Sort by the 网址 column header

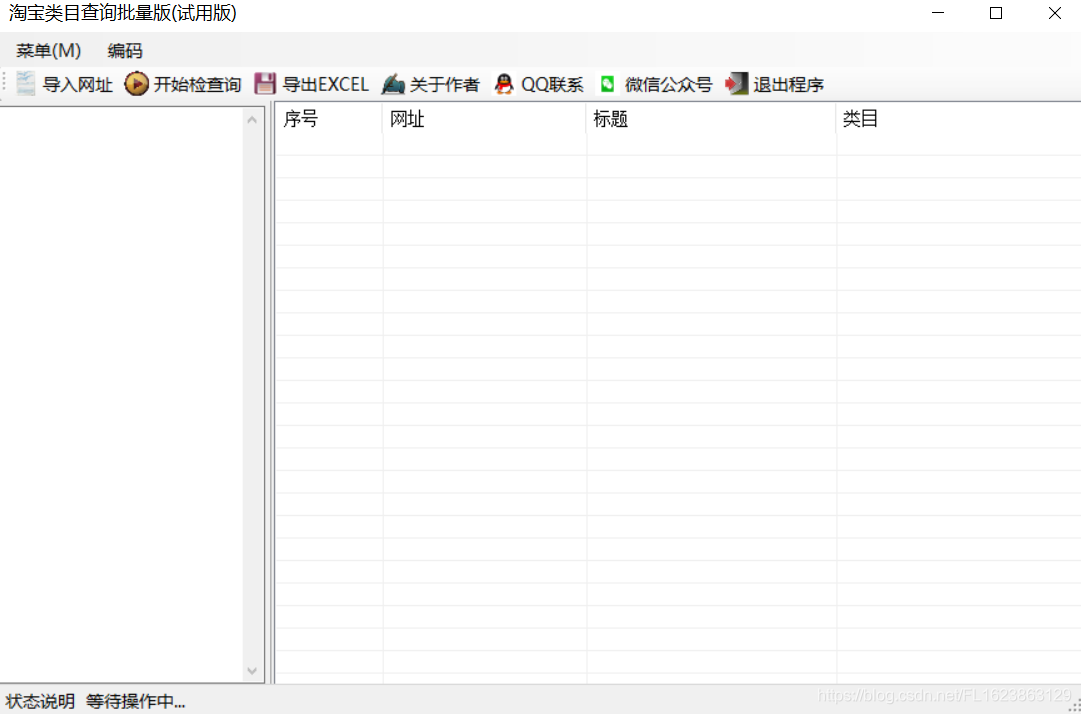pyautogui.click(x=484, y=119)
